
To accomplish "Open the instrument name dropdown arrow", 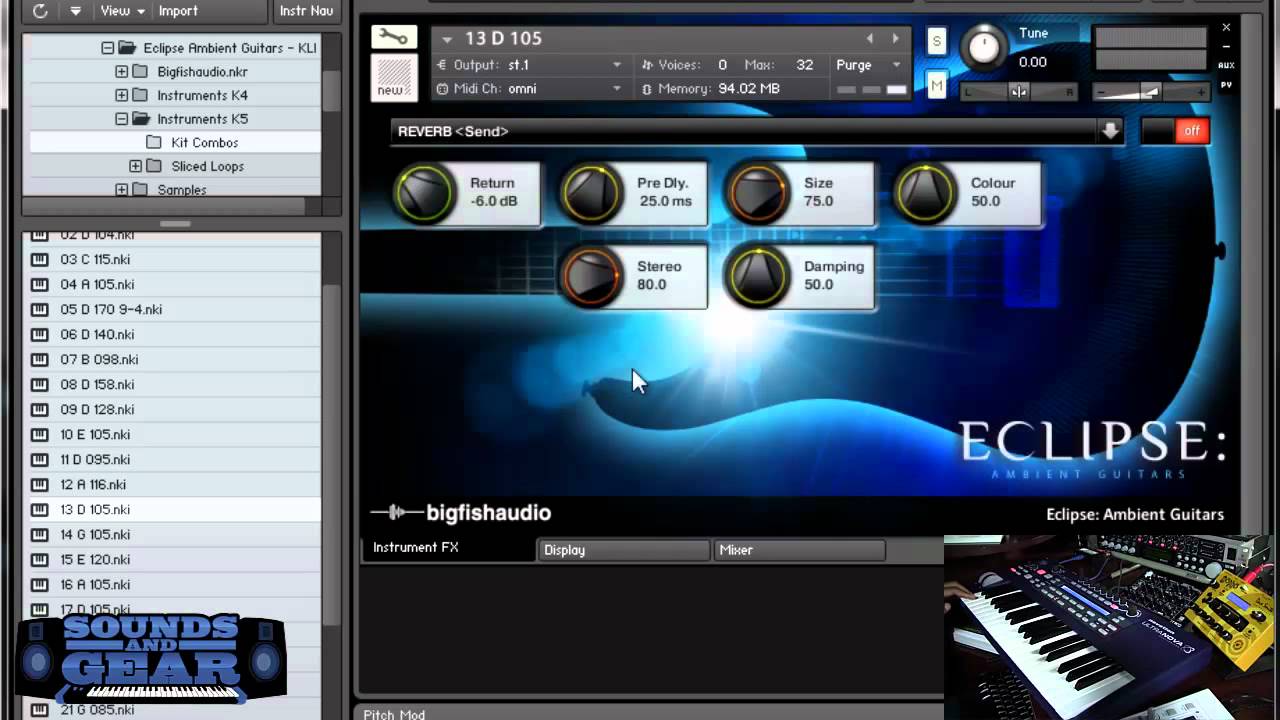I will click(447, 39).
